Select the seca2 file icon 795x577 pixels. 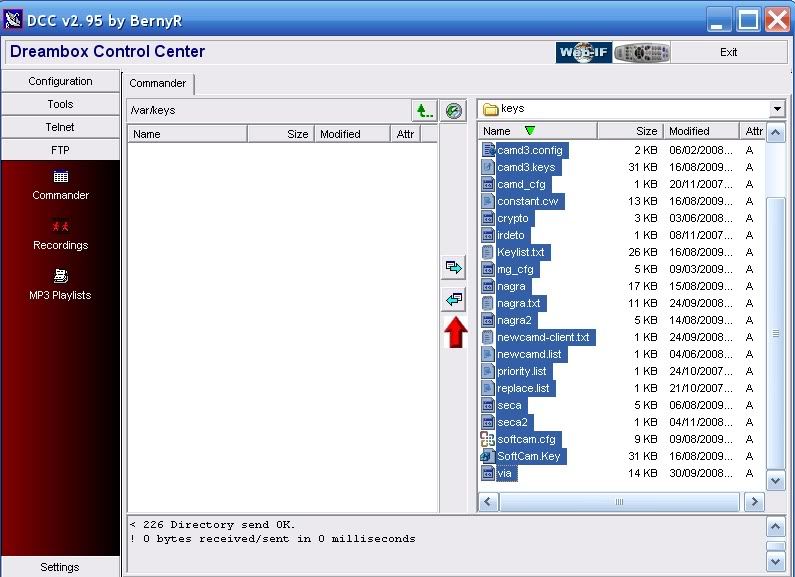click(x=488, y=422)
